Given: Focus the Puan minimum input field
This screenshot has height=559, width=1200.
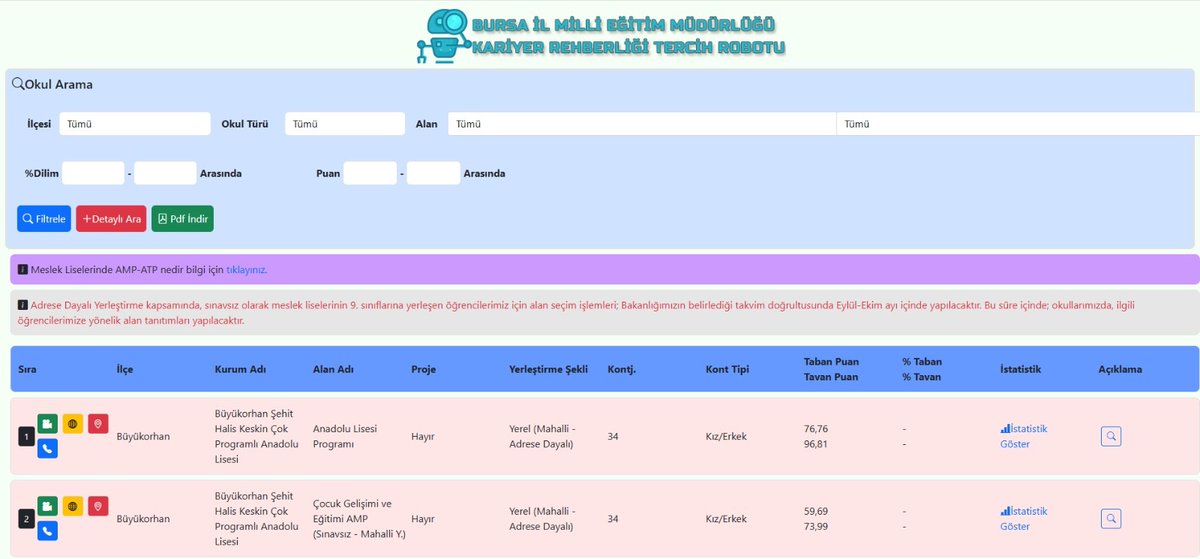Looking at the screenshot, I should click(x=370, y=173).
